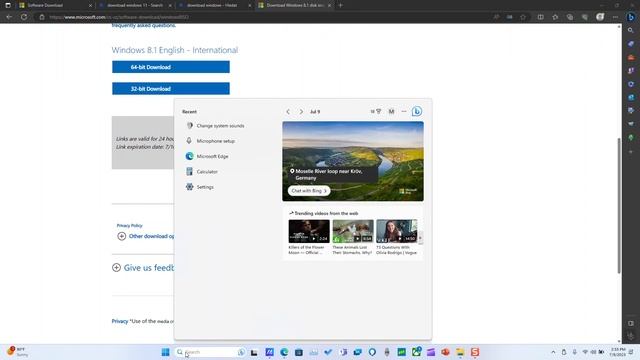The width and height of the screenshot is (640, 360).
Task: Click the 32-bit Download button
Action: coord(171,89)
